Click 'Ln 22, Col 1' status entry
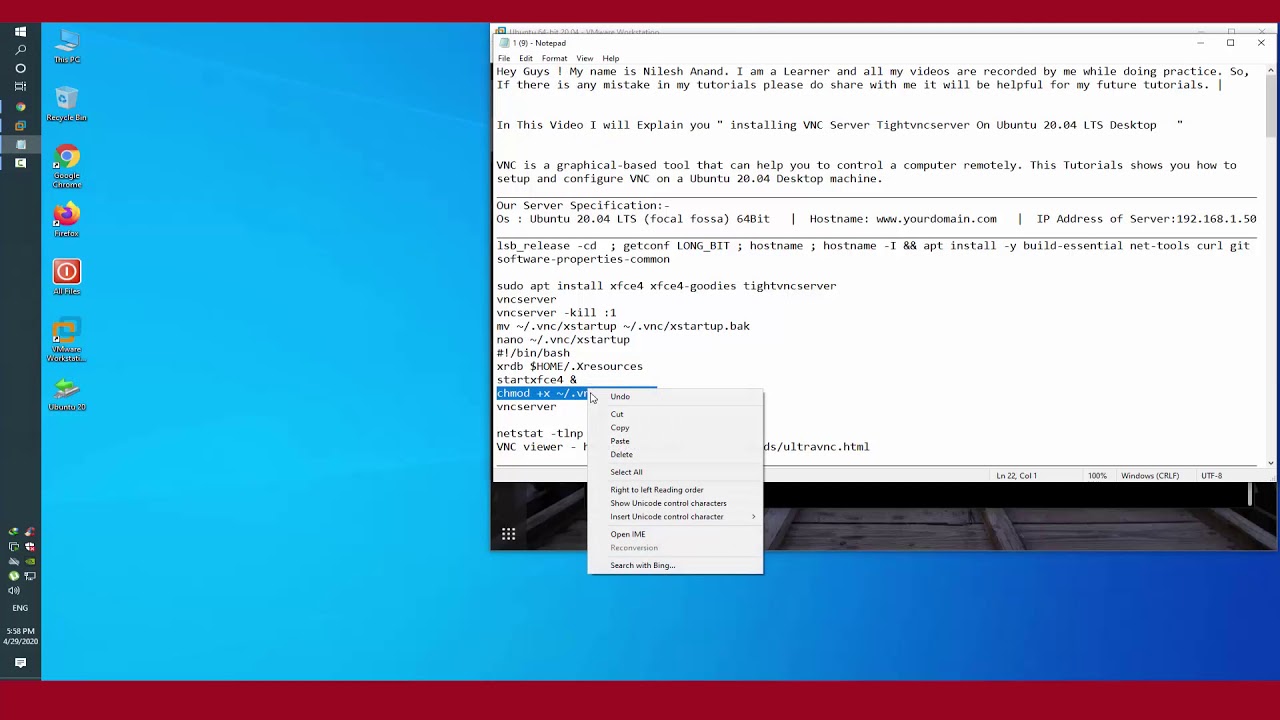The height and width of the screenshot is (720, 1280). tap(1019, 476)
